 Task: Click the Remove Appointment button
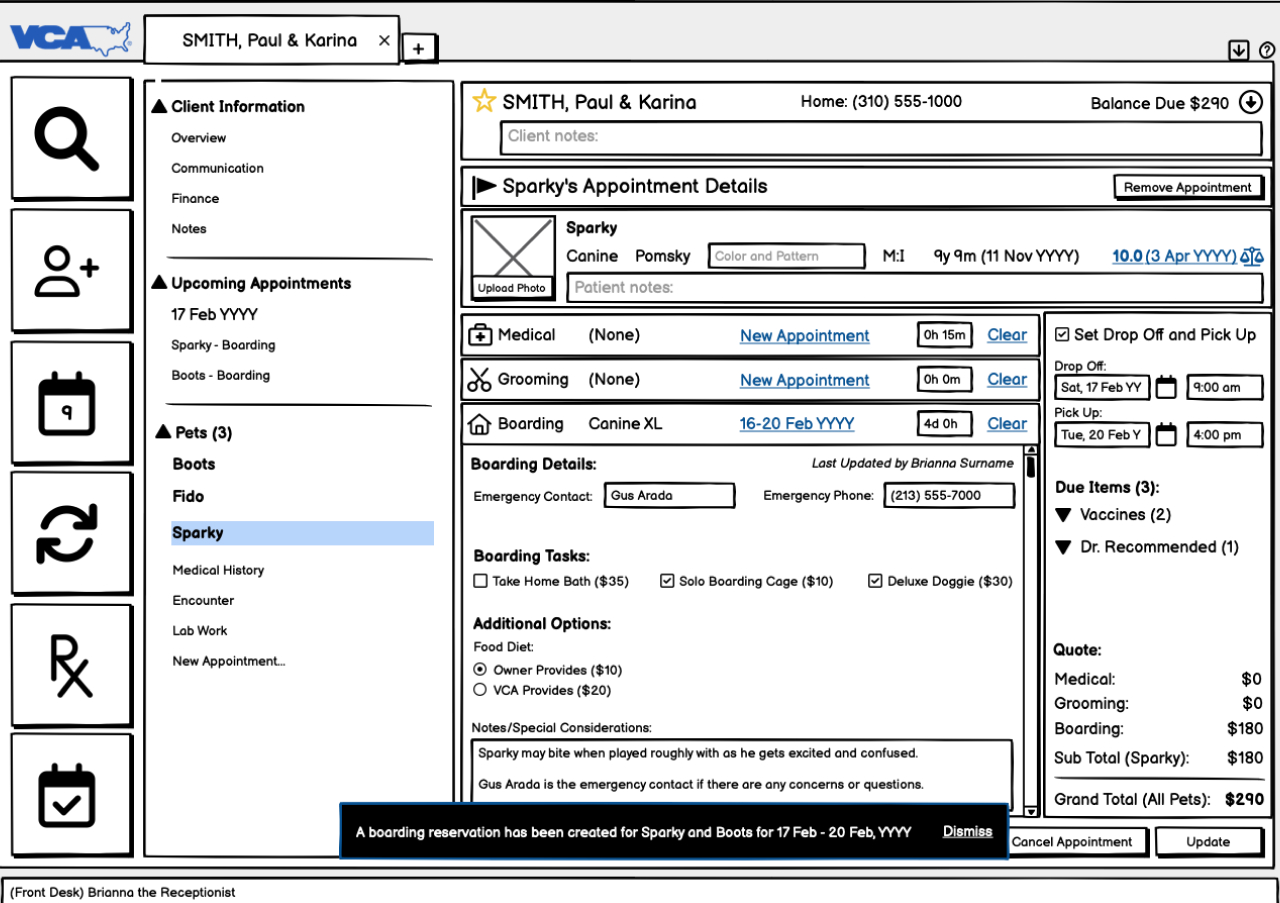pyautogui.click(x=1187, y=187)
